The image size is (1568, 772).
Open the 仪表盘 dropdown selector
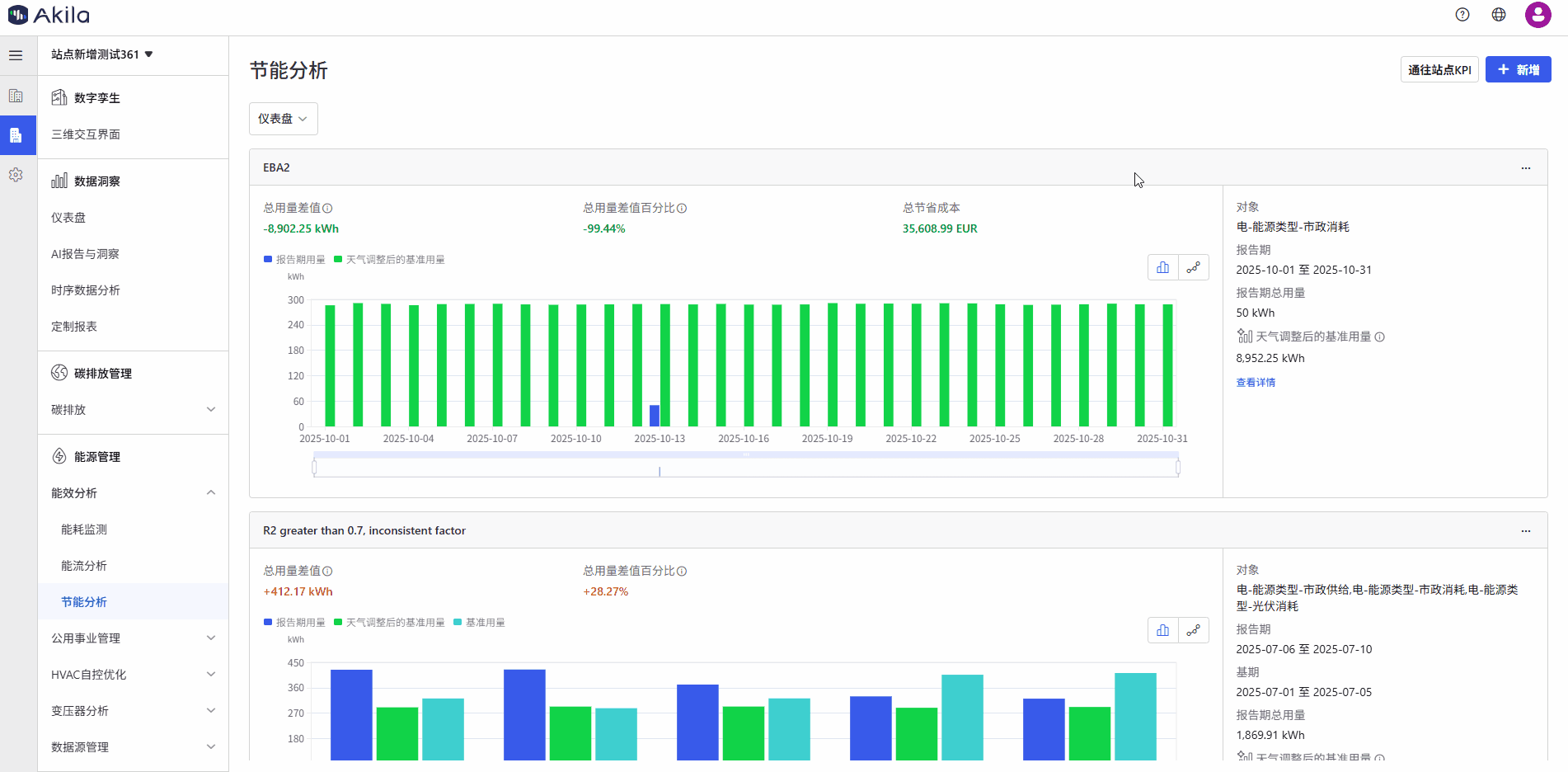click(283, 119)
